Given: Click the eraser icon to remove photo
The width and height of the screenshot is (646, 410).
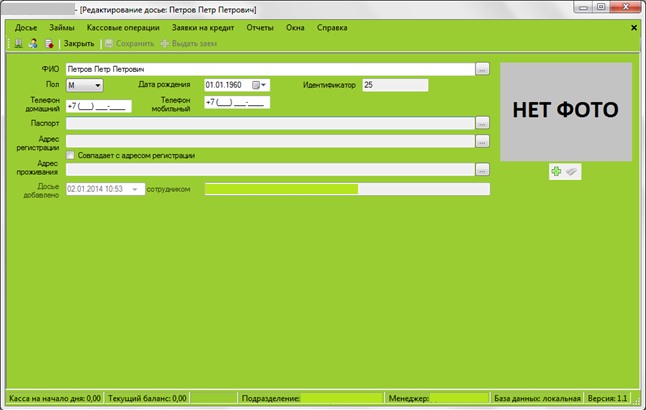Looking at the screenshot, I should [571, 171].
